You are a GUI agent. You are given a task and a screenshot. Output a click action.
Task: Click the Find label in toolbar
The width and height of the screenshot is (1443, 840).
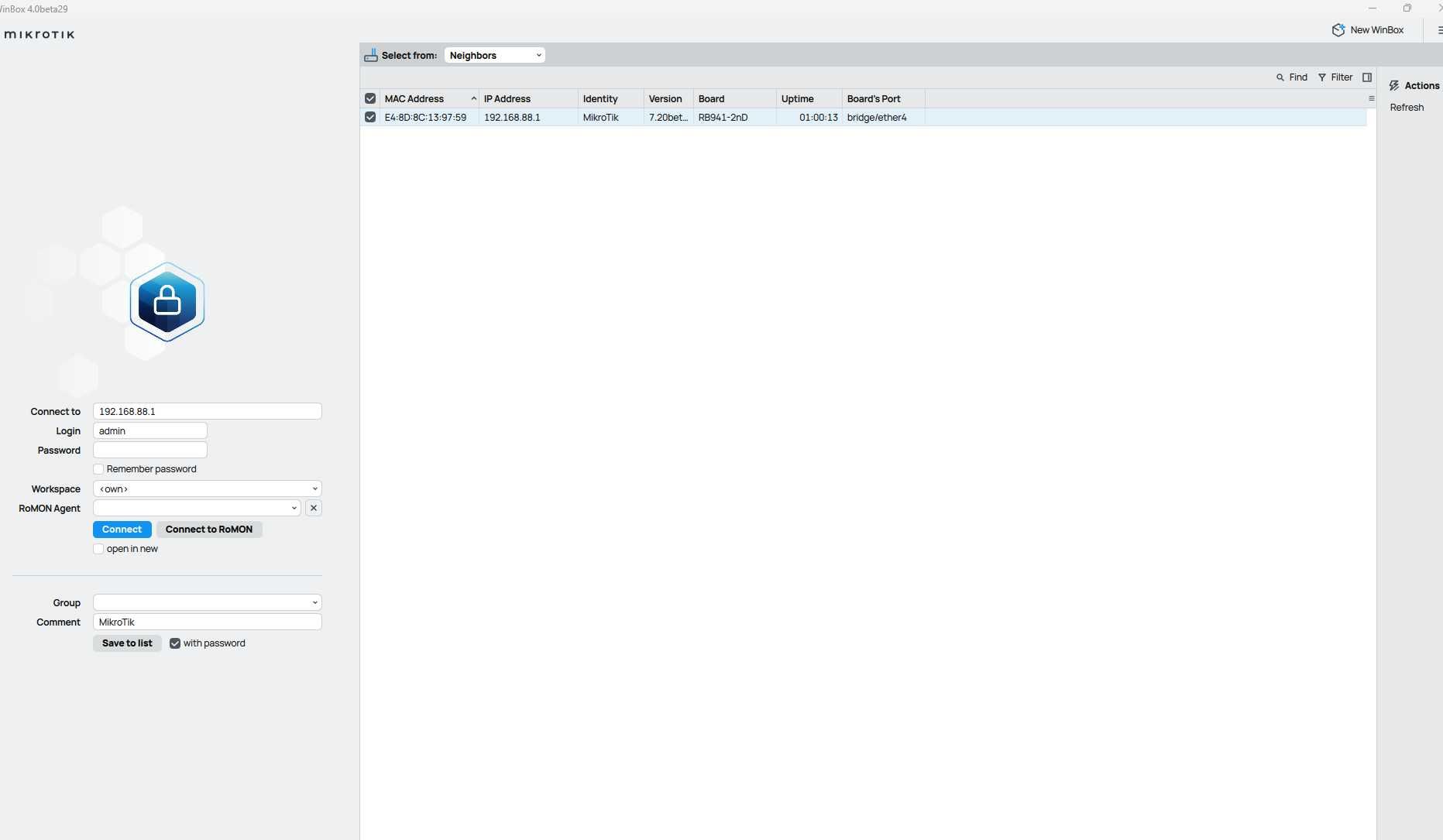pos(1298,77)
